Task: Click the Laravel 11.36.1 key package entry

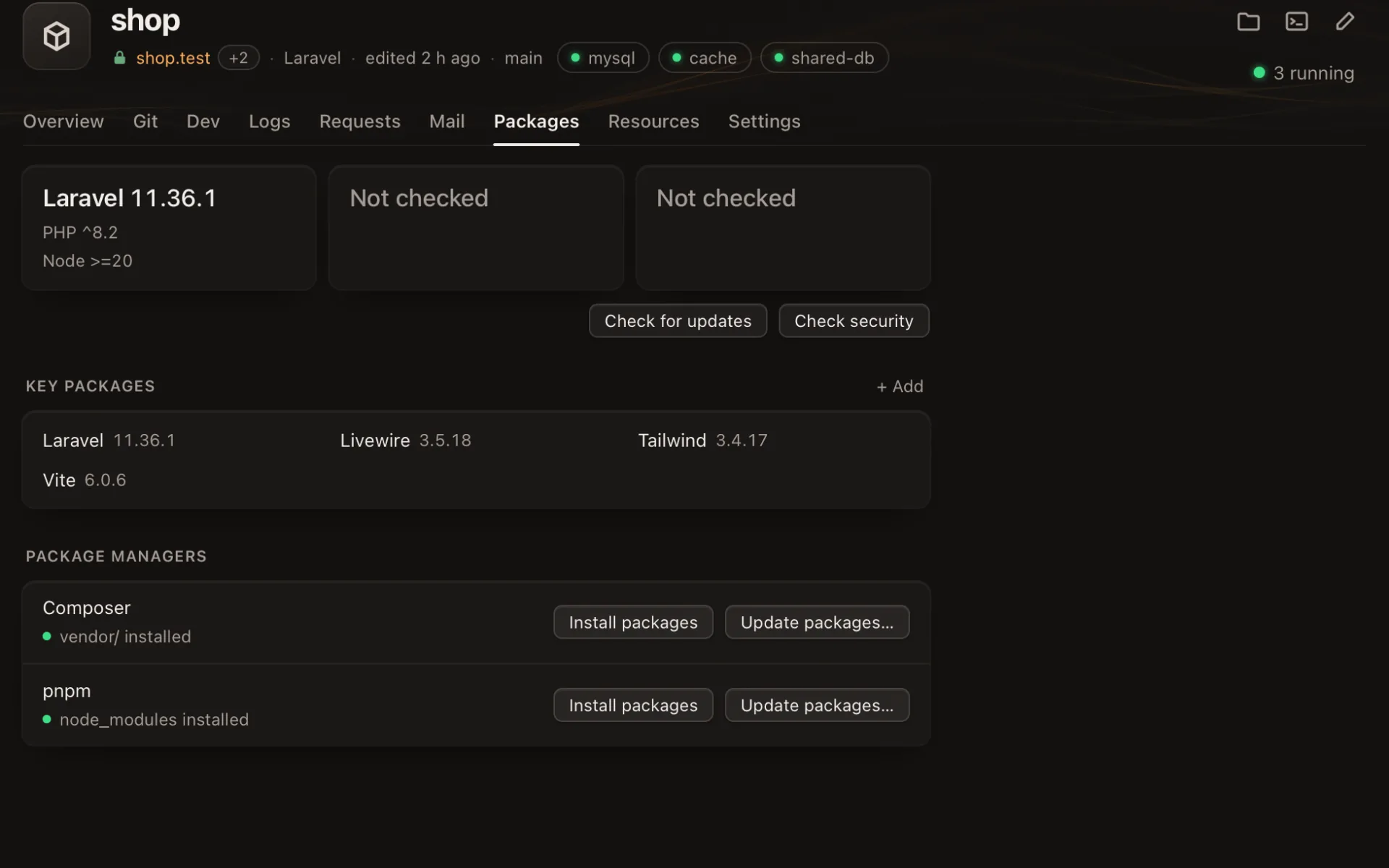Action: click(109, 441)
